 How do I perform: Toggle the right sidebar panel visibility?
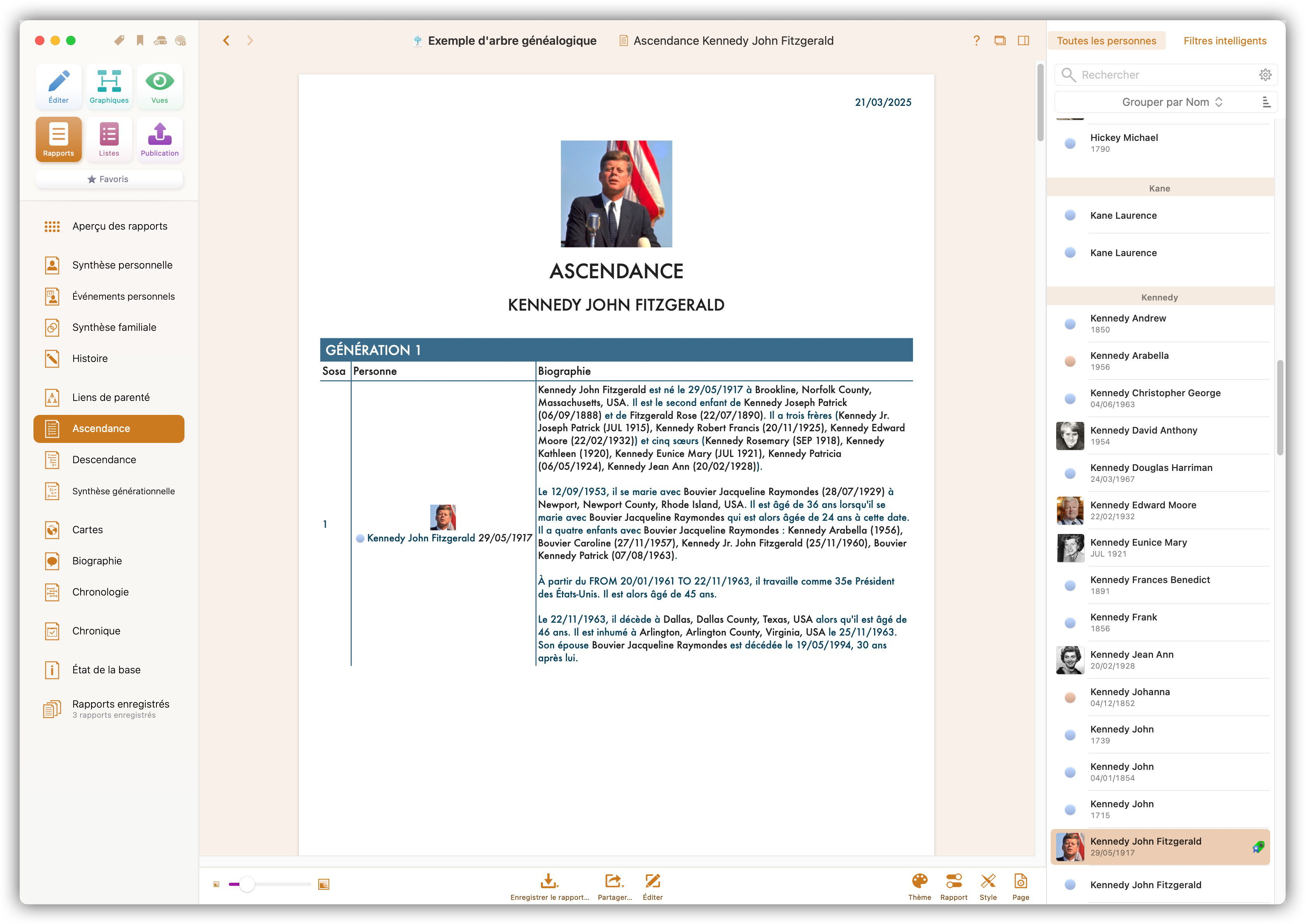point(1023,40)
